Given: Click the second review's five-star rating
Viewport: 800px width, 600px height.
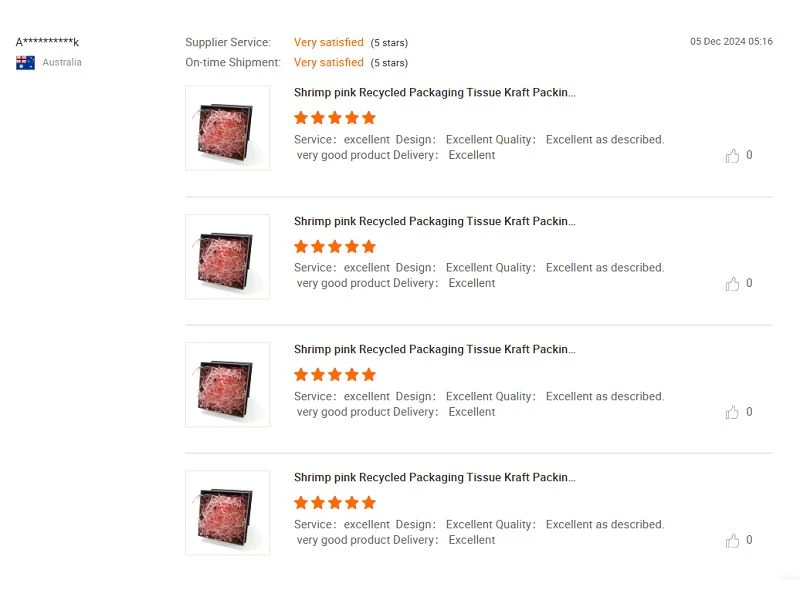Looking at the screenshot, I should [335, 247].
